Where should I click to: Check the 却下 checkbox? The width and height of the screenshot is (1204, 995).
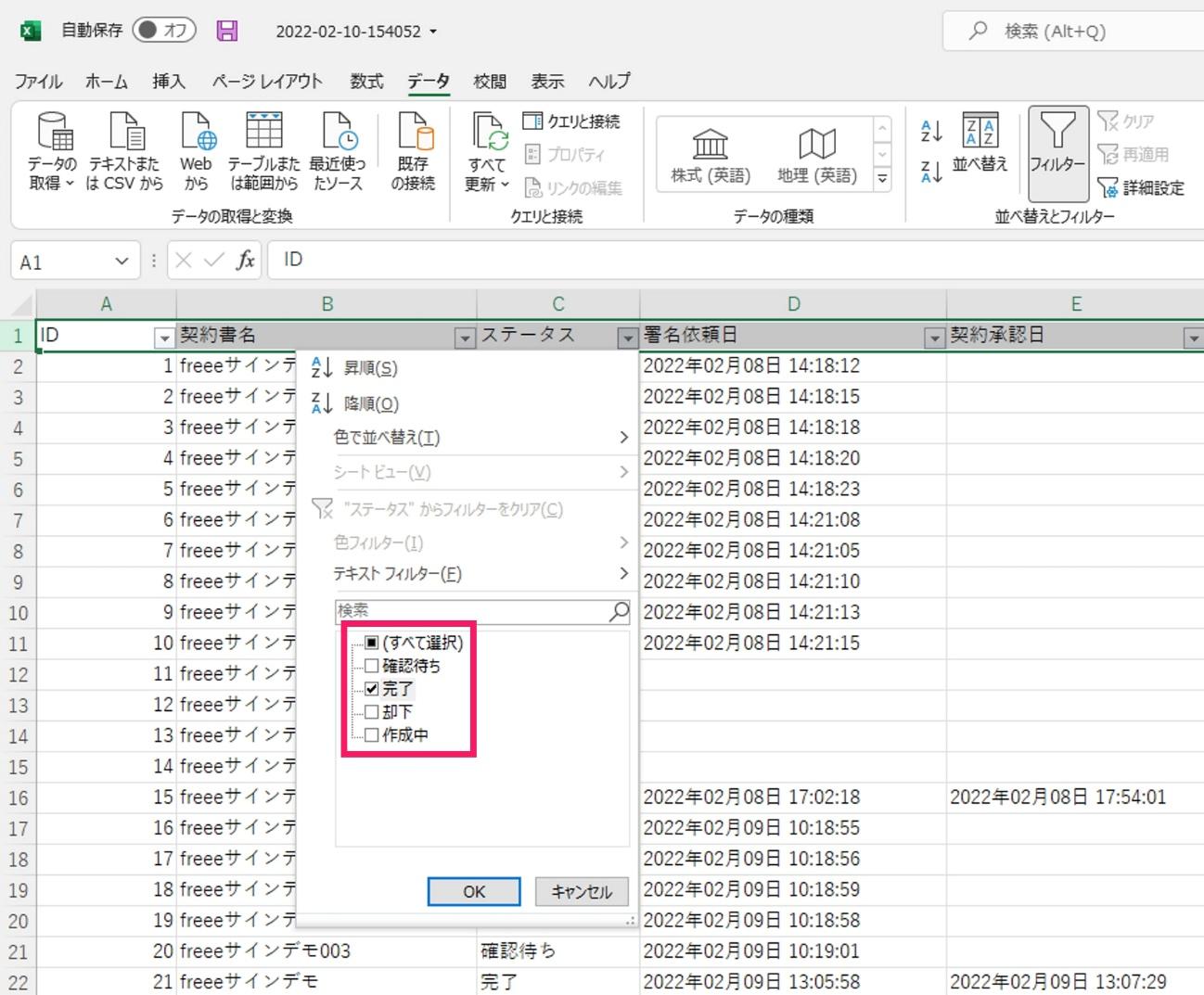click(372, 712)
